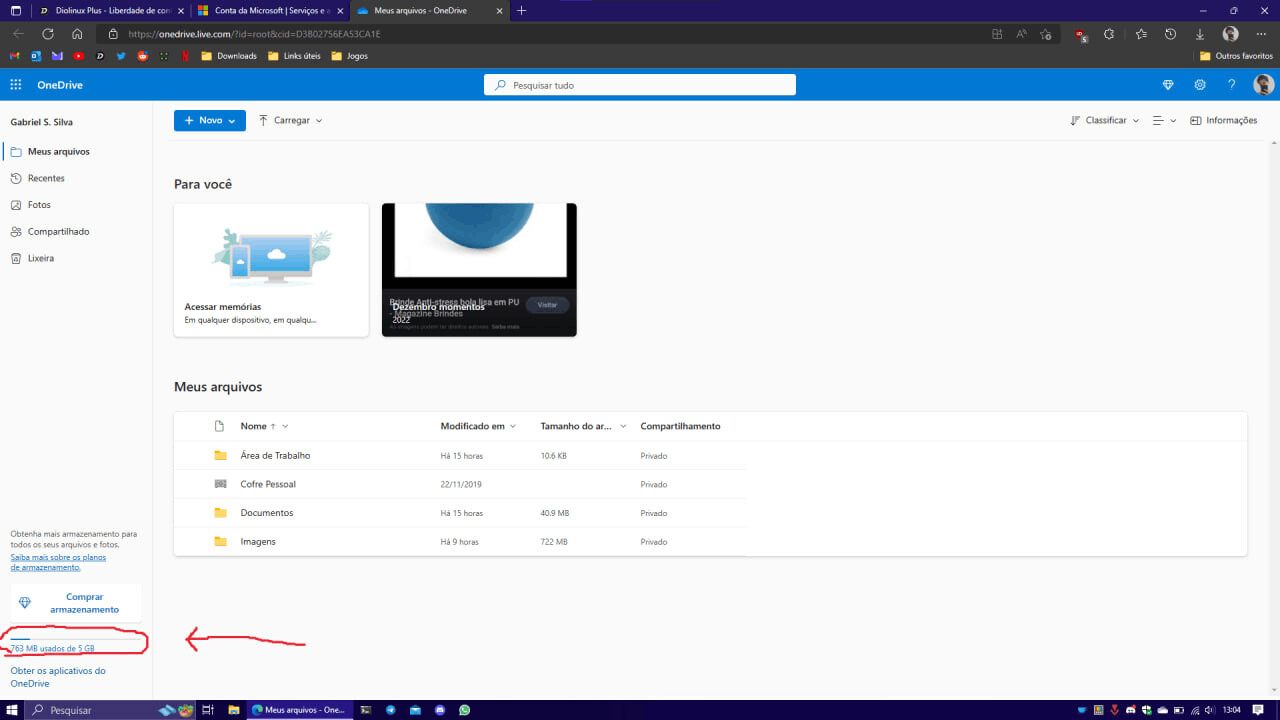The image size is (1280, 720).
Task: Open the Informações details pane
Action: (x=1224, y=120)
